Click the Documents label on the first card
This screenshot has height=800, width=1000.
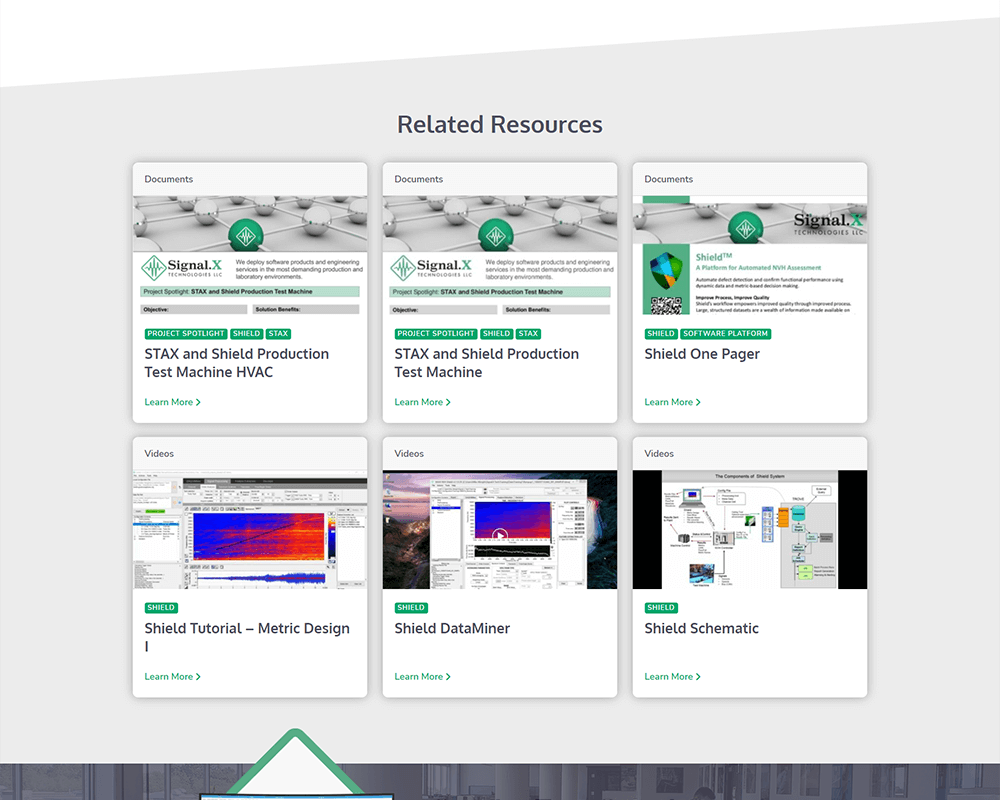click(x=168, y=179)
